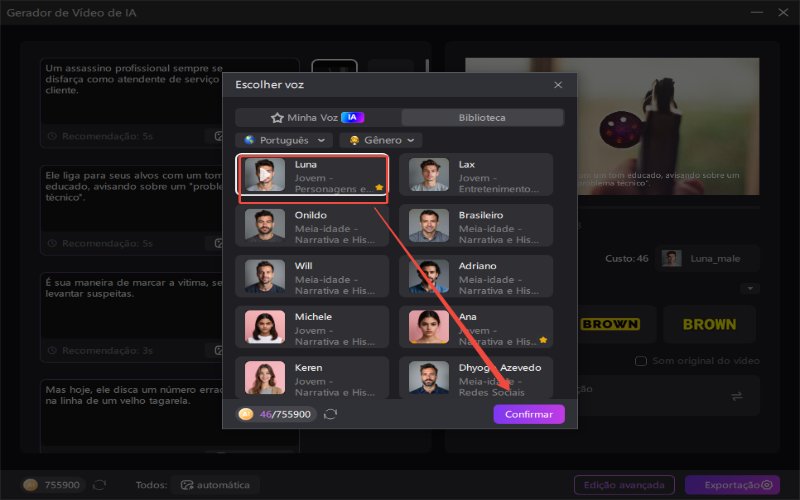
Task: Toggle Som original do vídeo checkbox
Action: pyautogui.click(x=641, y=361)
